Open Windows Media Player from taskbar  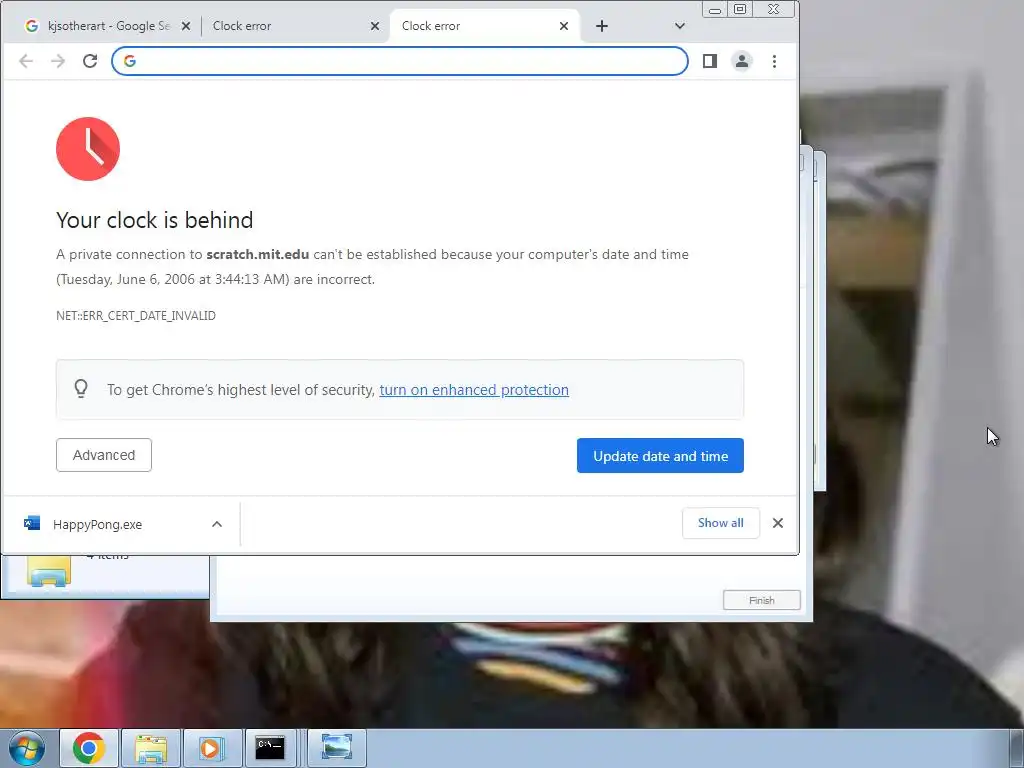[212, 748]
